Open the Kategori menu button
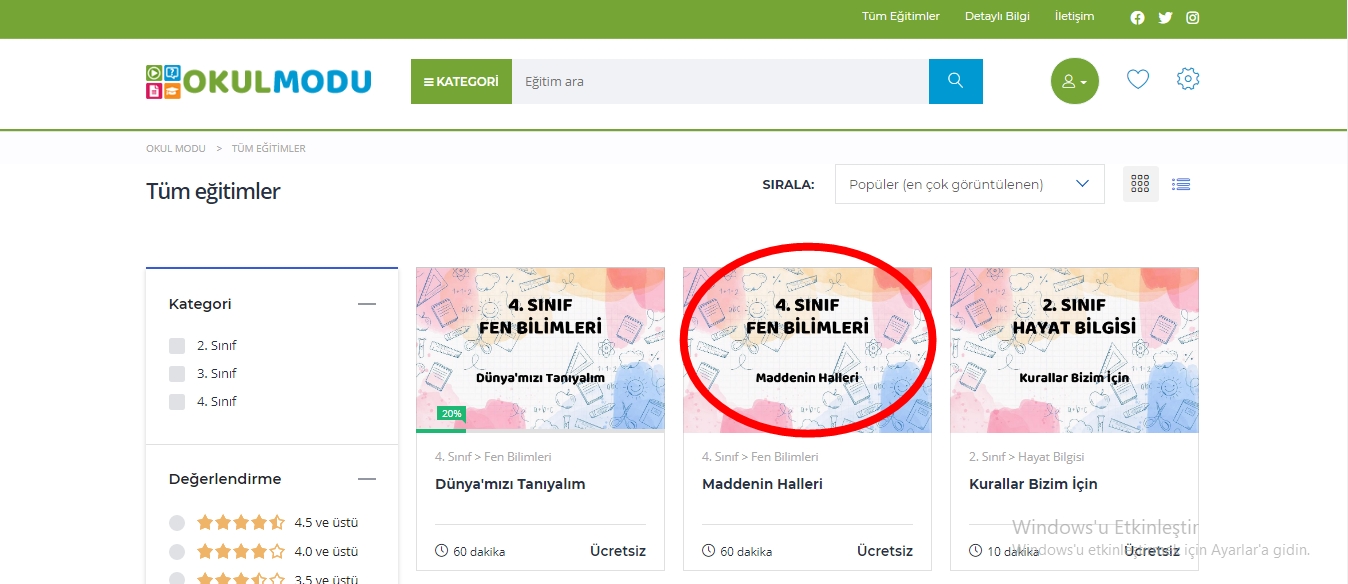The width and height of the screenshot is (1348, 584). click(x=462, y=81)
